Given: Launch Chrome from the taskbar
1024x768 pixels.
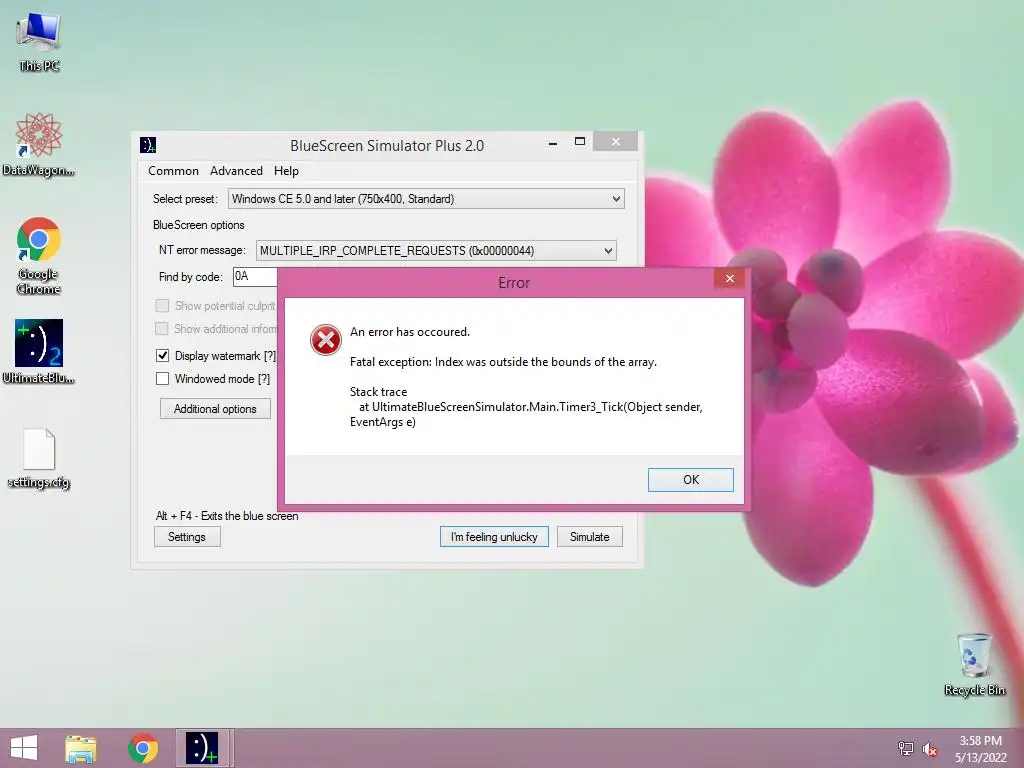Looking at the screenshot, I should [142, 748].
